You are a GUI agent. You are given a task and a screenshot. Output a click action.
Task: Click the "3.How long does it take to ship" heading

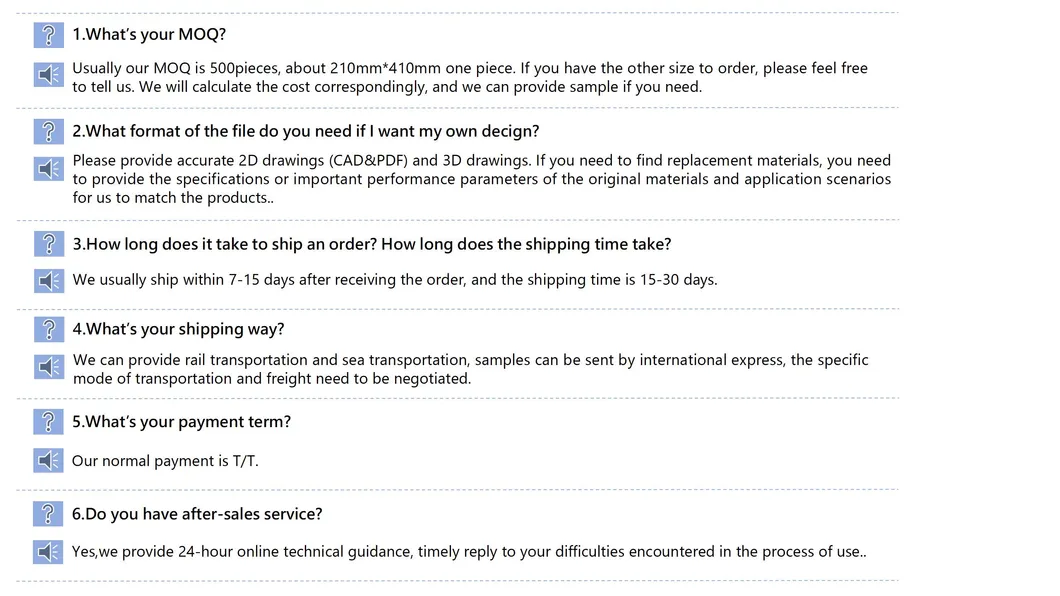(371, 244)
